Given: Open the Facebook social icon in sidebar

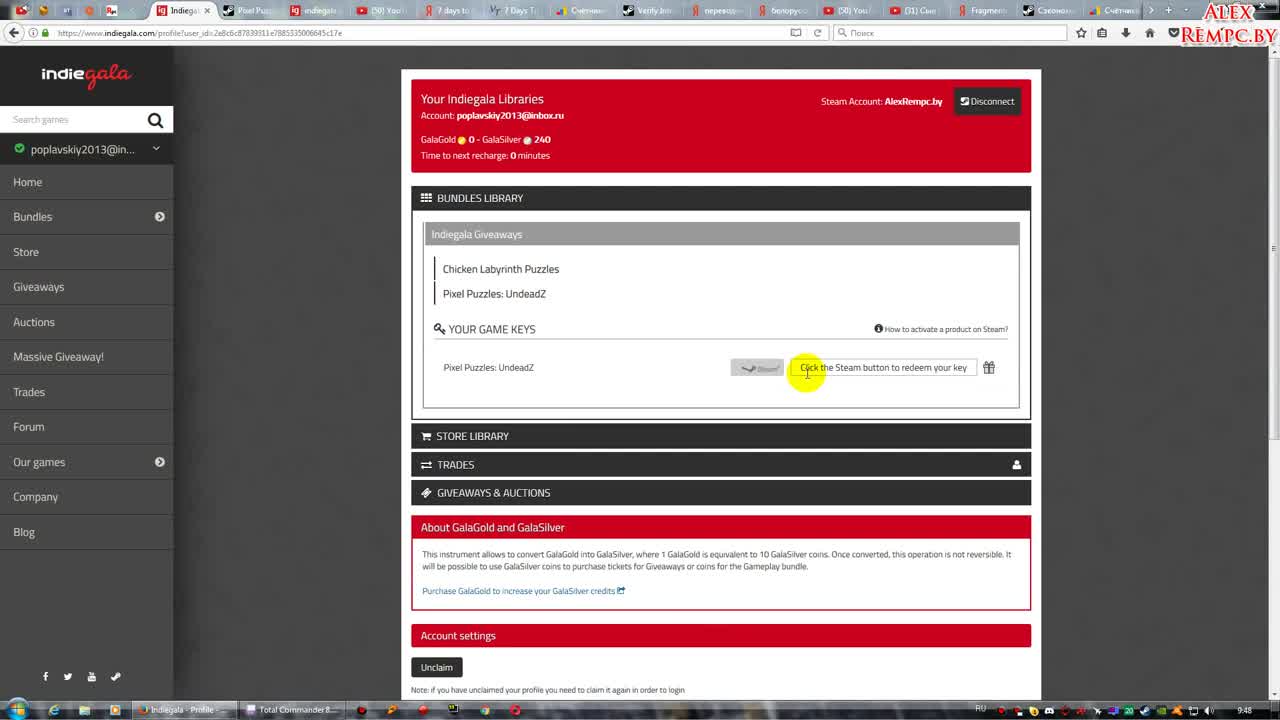Looking at the screenshot, I should tap(45, 677).
